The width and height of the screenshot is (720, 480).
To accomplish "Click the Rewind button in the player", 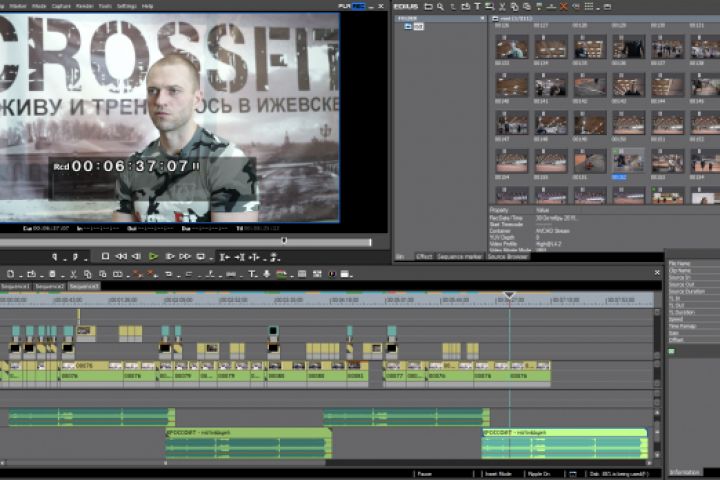I will point(121,256).
